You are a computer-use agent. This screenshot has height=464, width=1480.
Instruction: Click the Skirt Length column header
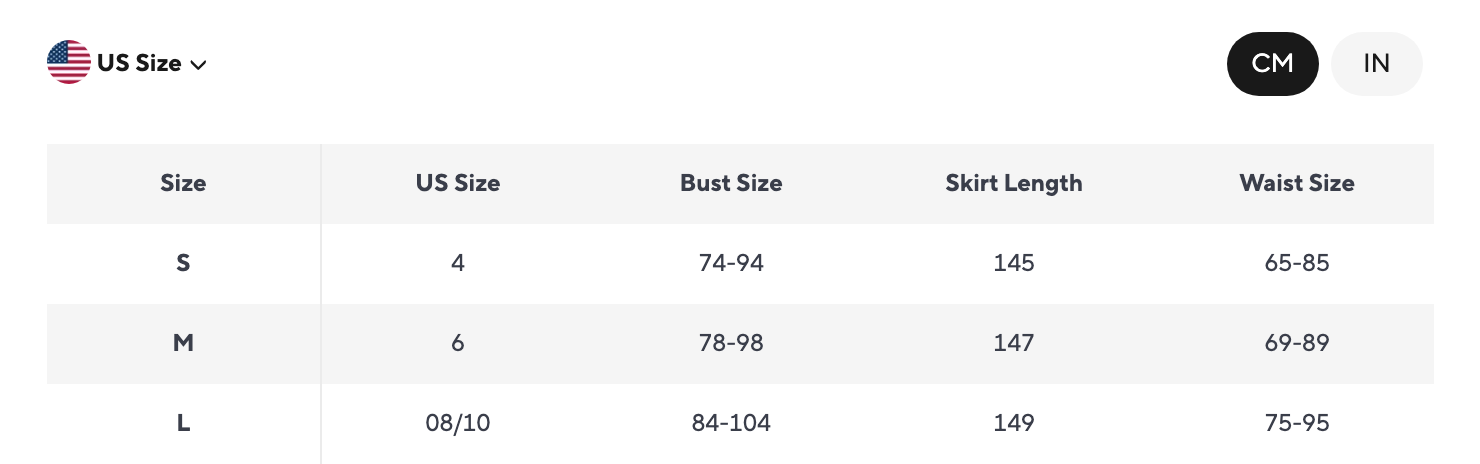(1014, 183)
